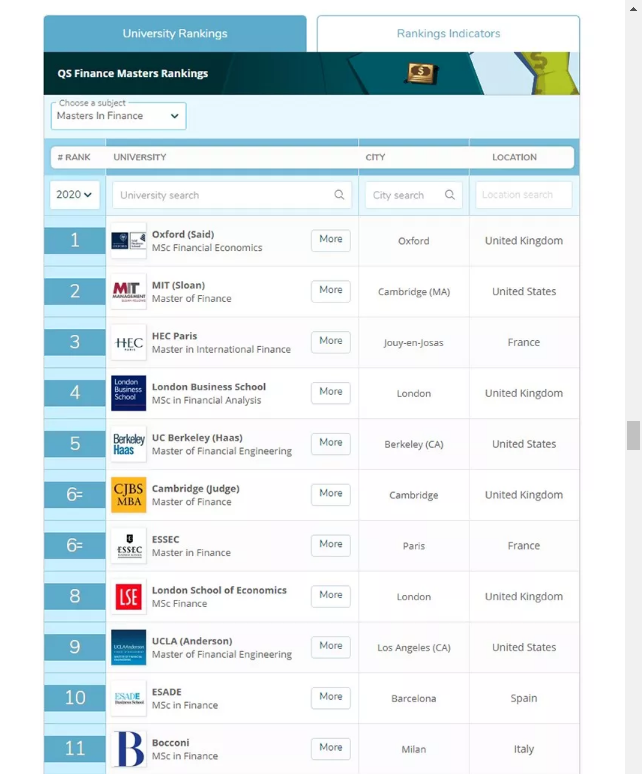
Task: Open the Bocconi university link
Action: click(x=171, y=743)
